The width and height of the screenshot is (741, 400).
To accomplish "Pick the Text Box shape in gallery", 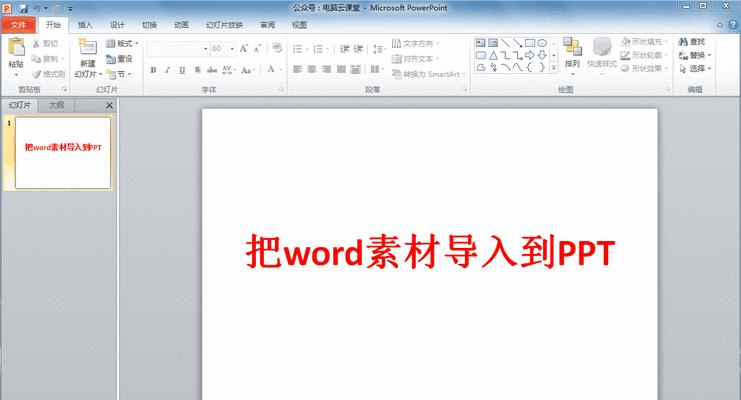I will pyautogui.click(x=481, y=43).
